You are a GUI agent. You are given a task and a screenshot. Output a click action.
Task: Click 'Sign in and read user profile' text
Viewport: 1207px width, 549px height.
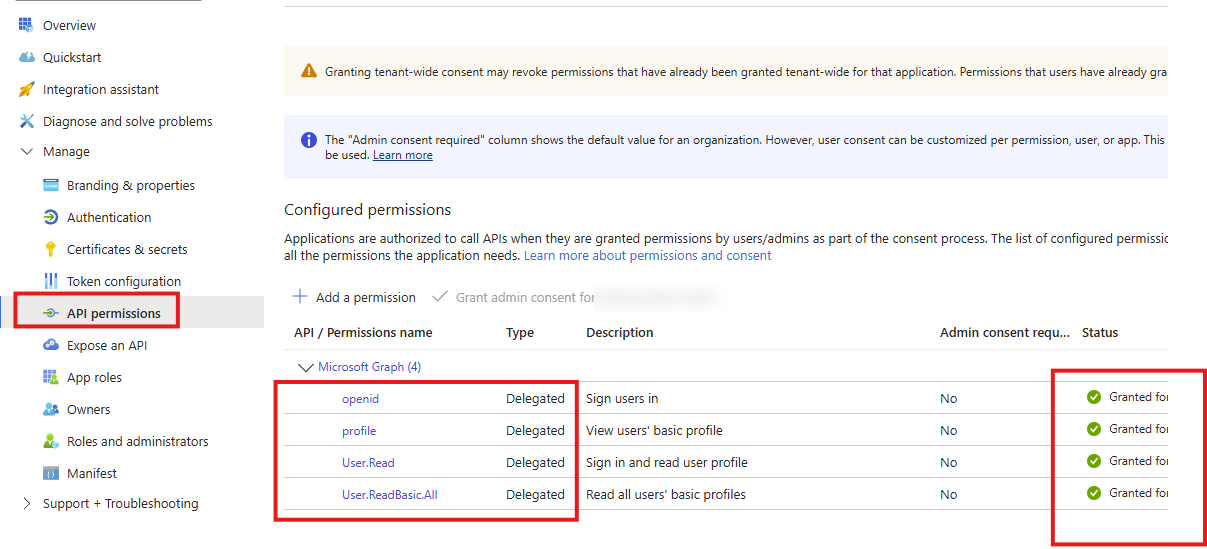pyautogui.click(x=667, y=462)
